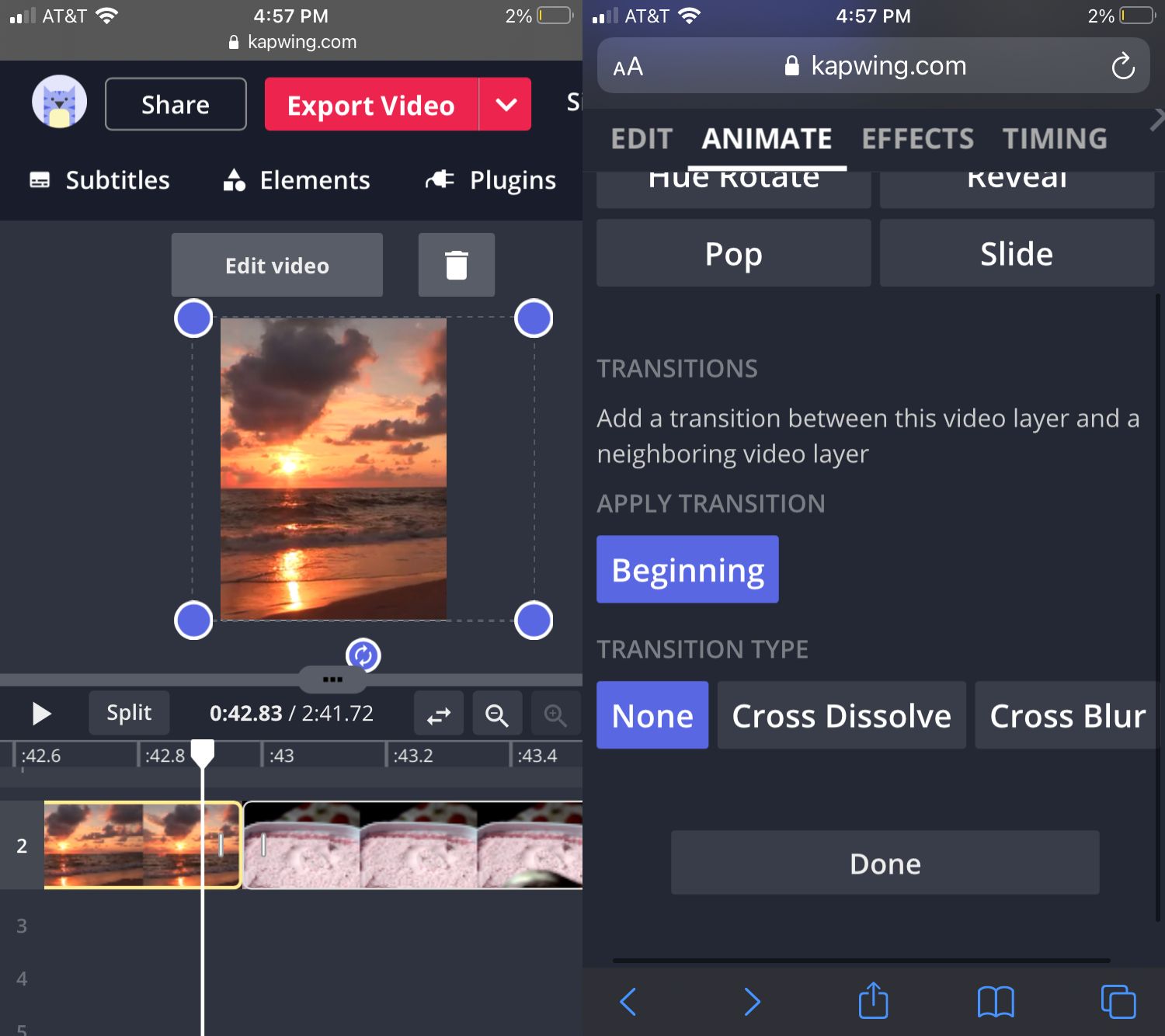Select the pink cake clip in timeline
Viewport: 1165px width, 1036px height.
coord(412,845)
